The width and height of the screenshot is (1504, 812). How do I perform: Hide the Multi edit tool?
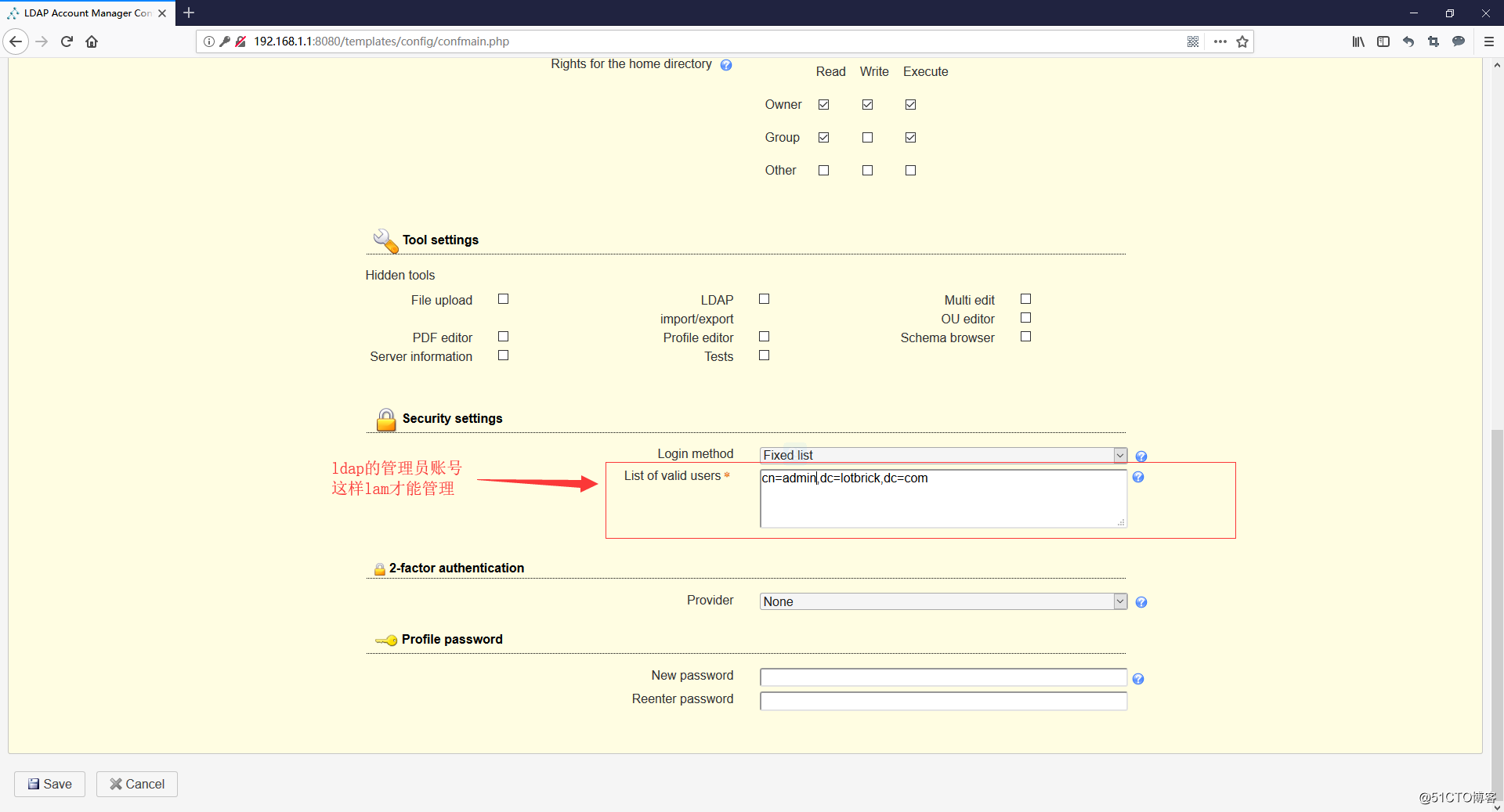tap(1025, 299)
